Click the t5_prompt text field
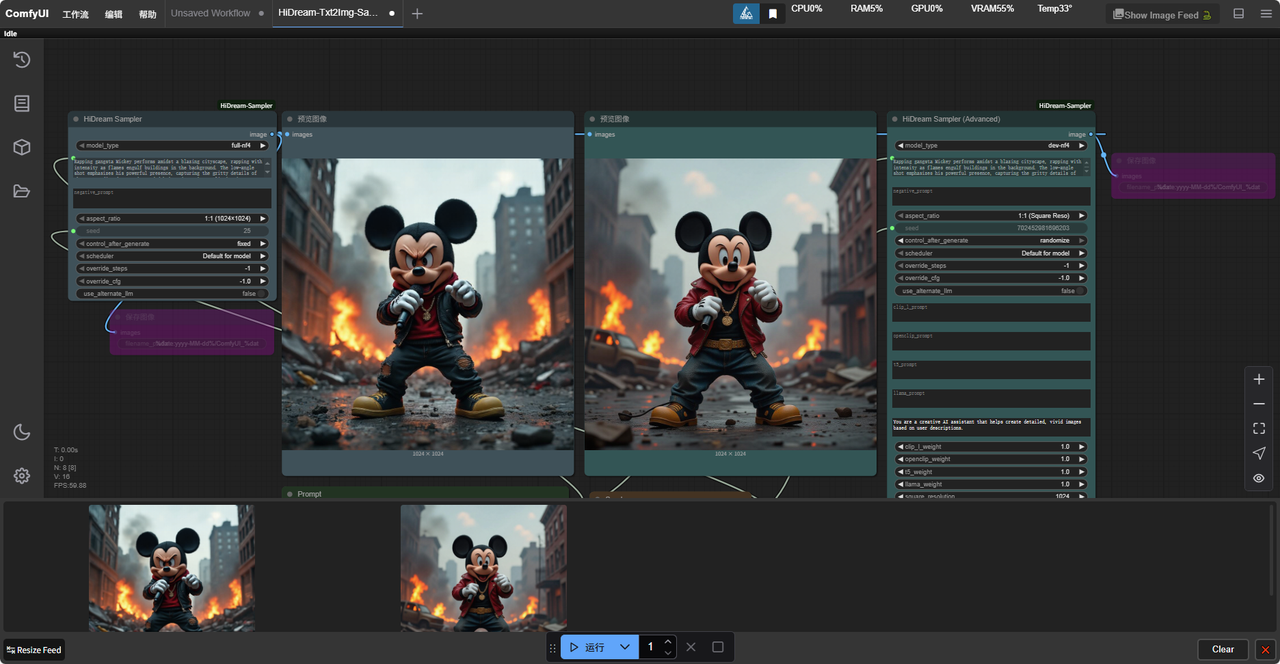Viewport: 1280px width, 664px height. point(991,370)
